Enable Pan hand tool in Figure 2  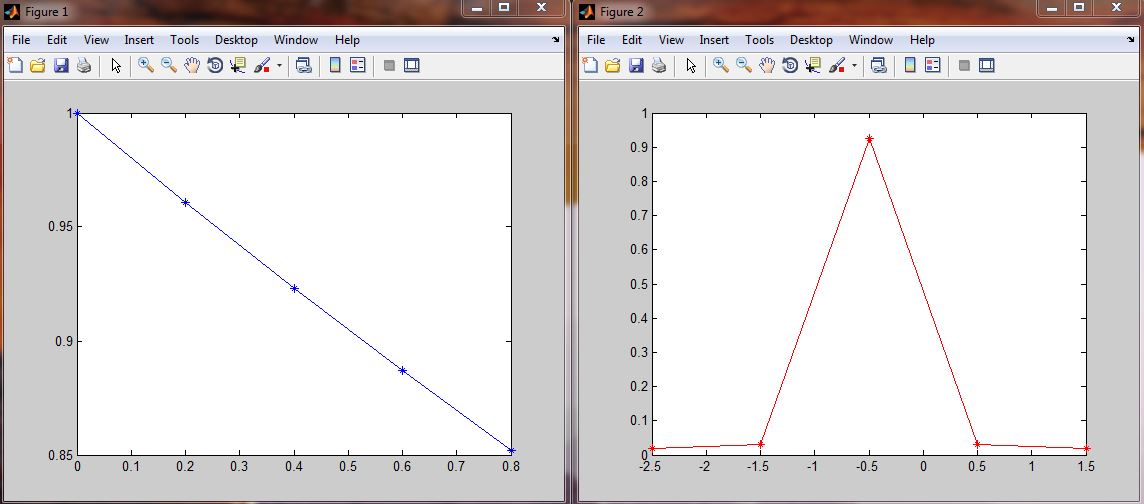tap(767, 65)
